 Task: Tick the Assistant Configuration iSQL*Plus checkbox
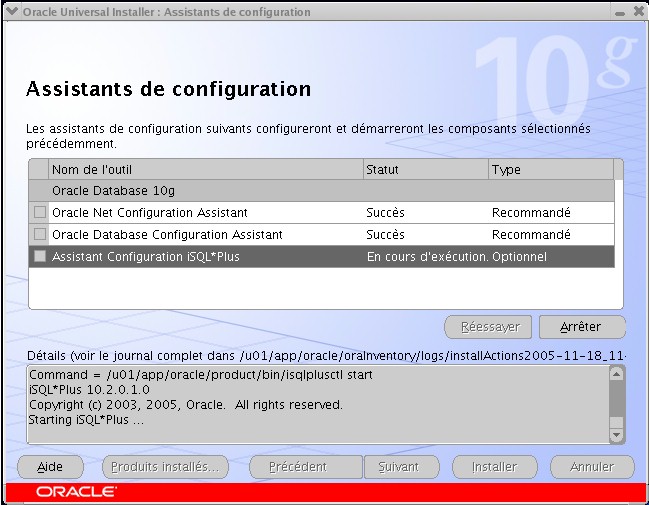[40, 256]
